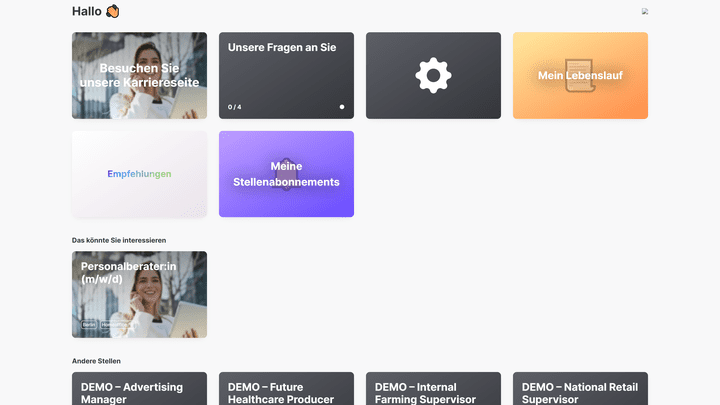Image resolution: width=720 pixels, height=405 pixels.
Task: Open 'Mein Lebenslauf' tile
Action: [x=580, y=75]
